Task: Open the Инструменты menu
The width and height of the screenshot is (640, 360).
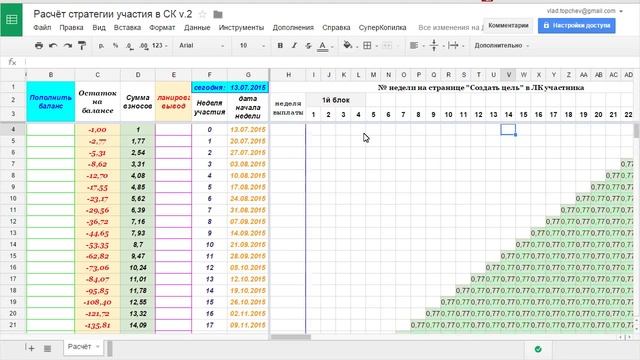Action: pyautogui.click(x=241, y=28)
